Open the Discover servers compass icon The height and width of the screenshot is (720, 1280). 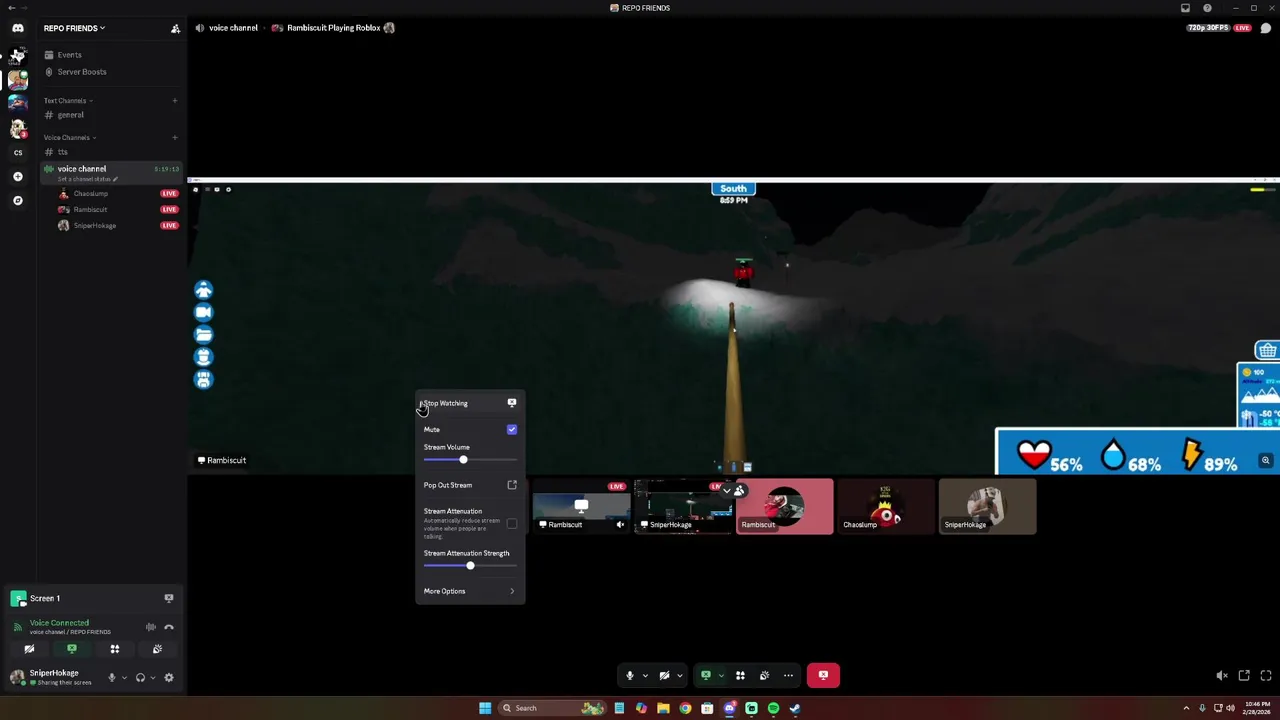point(18,200)
